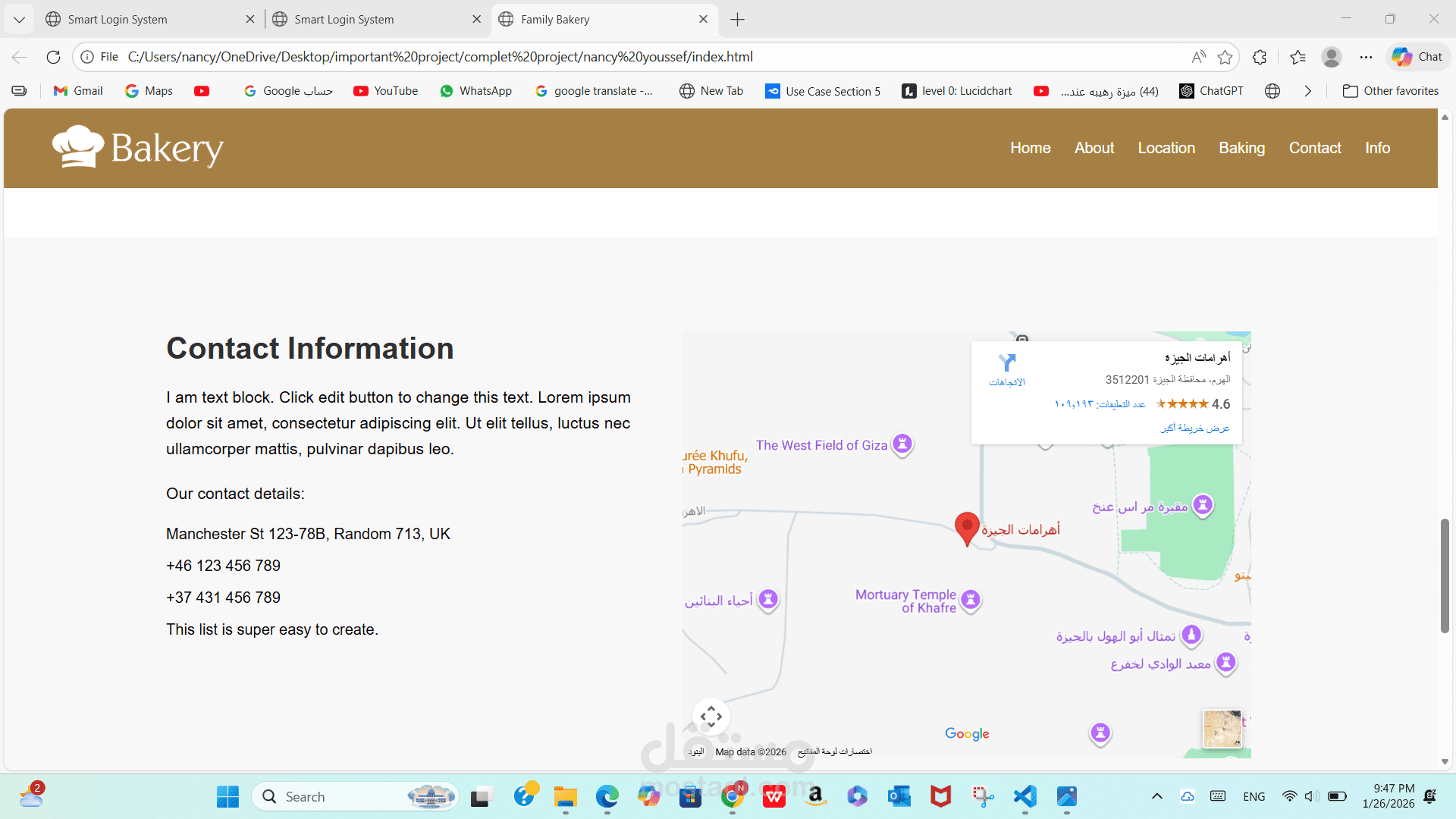Image resolution: width=1456 pixels, height=819 pixels.
Task: Click the red Giza Pyramids map pin
Action: click(x=966, y=527)
